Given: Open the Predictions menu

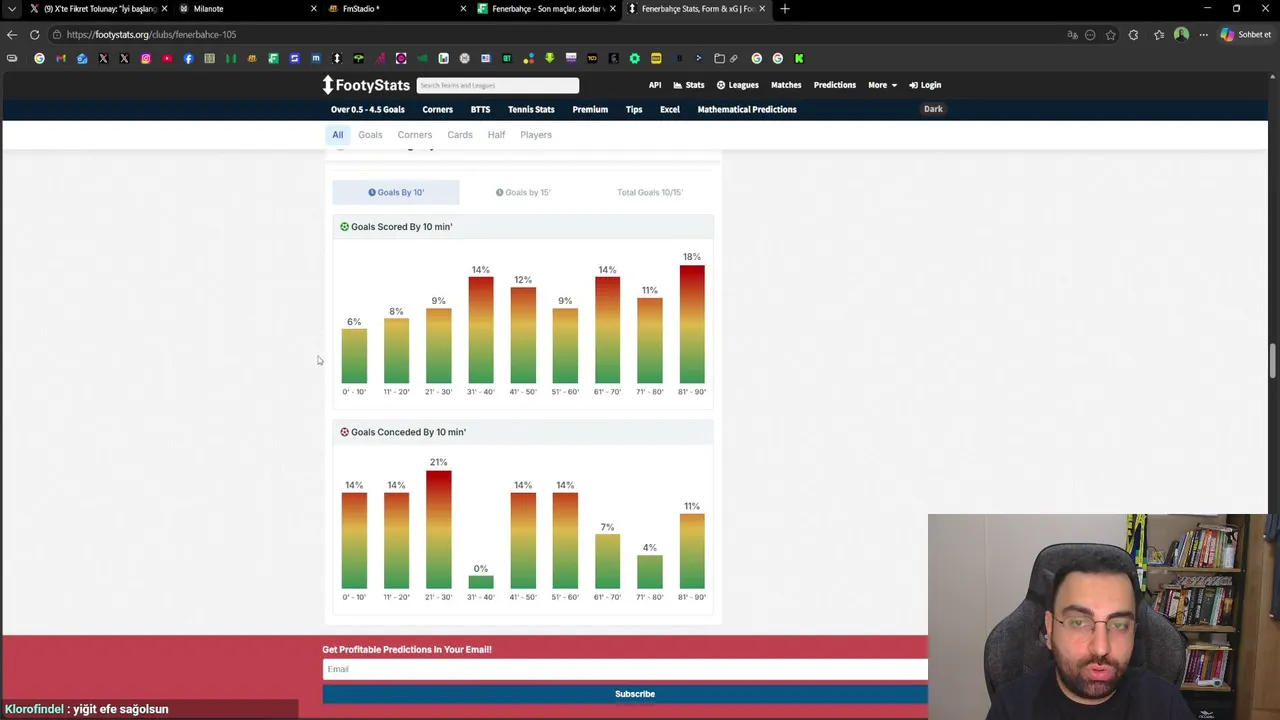Looking at the screenshot, I should [x=835, y=85].
